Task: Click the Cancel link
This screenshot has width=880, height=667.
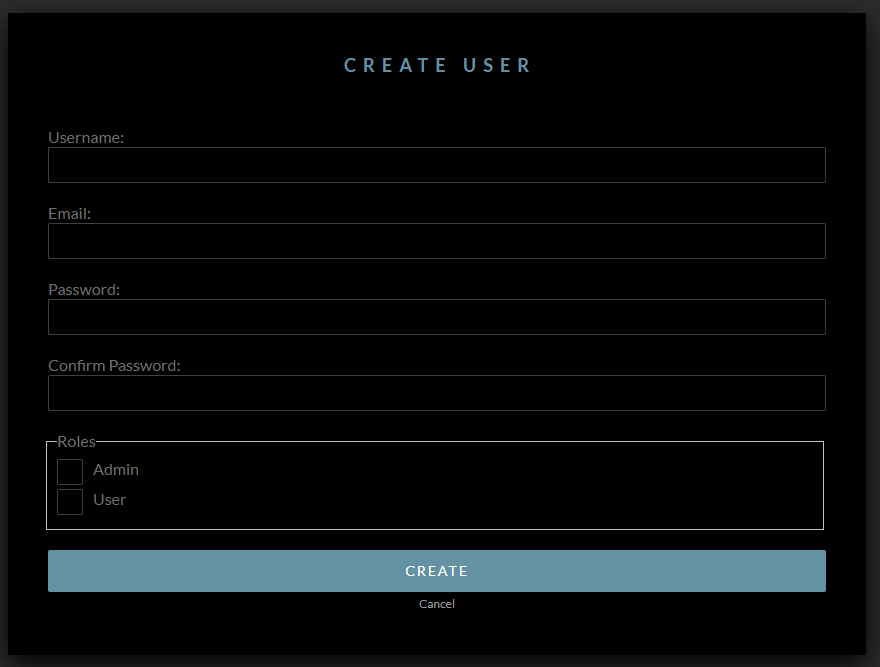Action: (437, 604)
